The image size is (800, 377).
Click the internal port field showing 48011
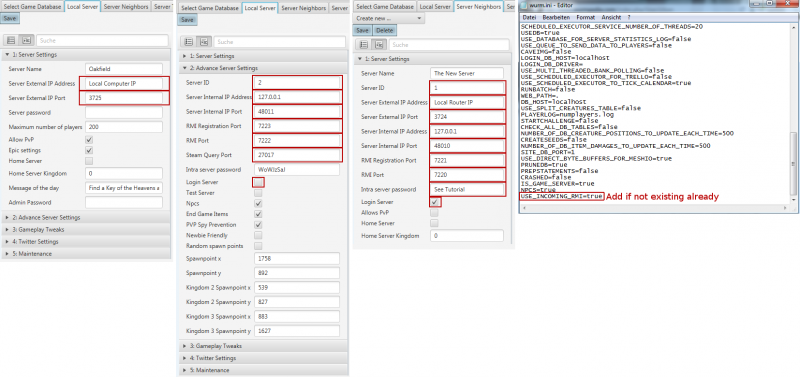297,111
